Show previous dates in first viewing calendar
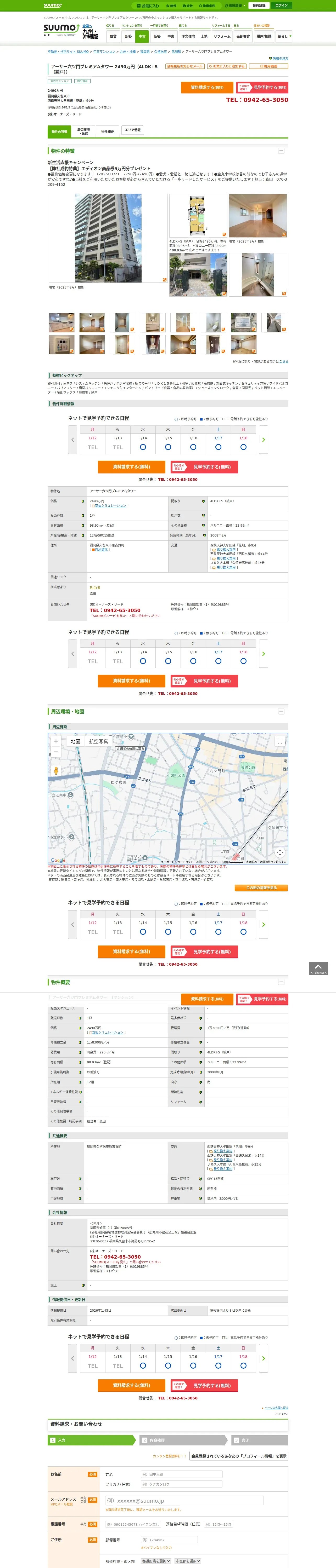 [x=72, y=440]
